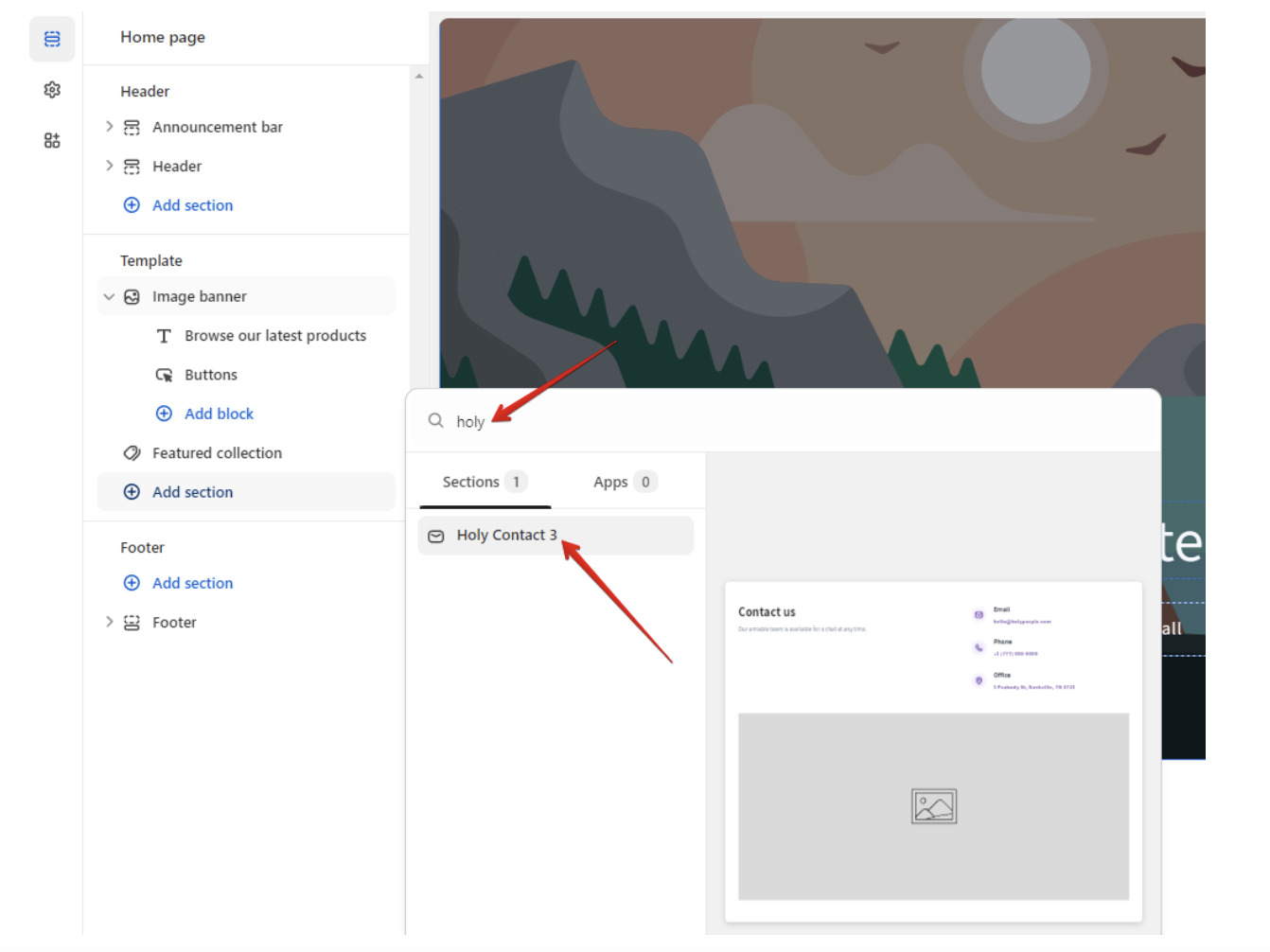This screenshot has width=1270, height=952.
Task: Open the Sections panel icon in left rail
Action: click(52, 39)
